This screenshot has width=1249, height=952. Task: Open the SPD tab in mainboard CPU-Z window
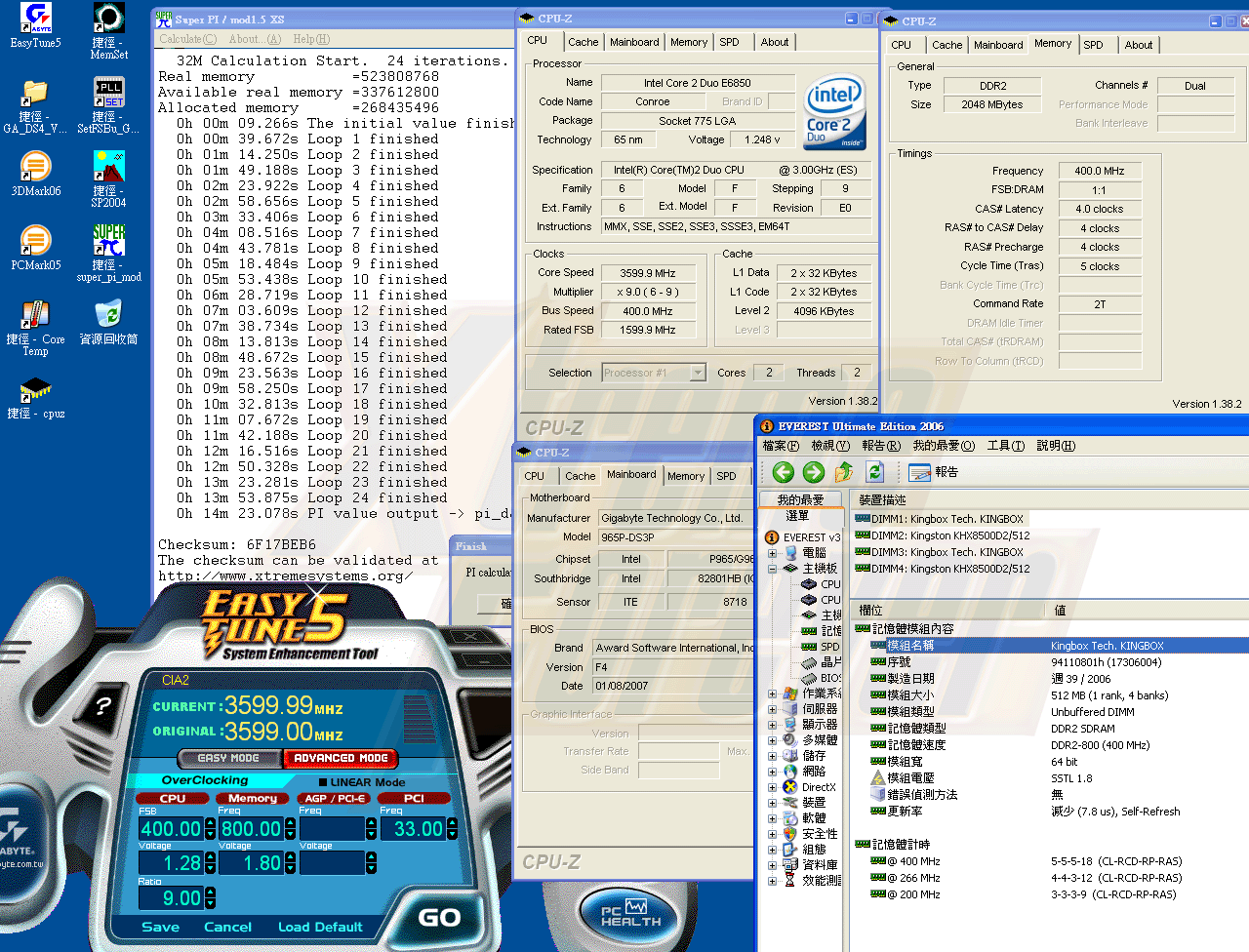(x=726, y=476)
